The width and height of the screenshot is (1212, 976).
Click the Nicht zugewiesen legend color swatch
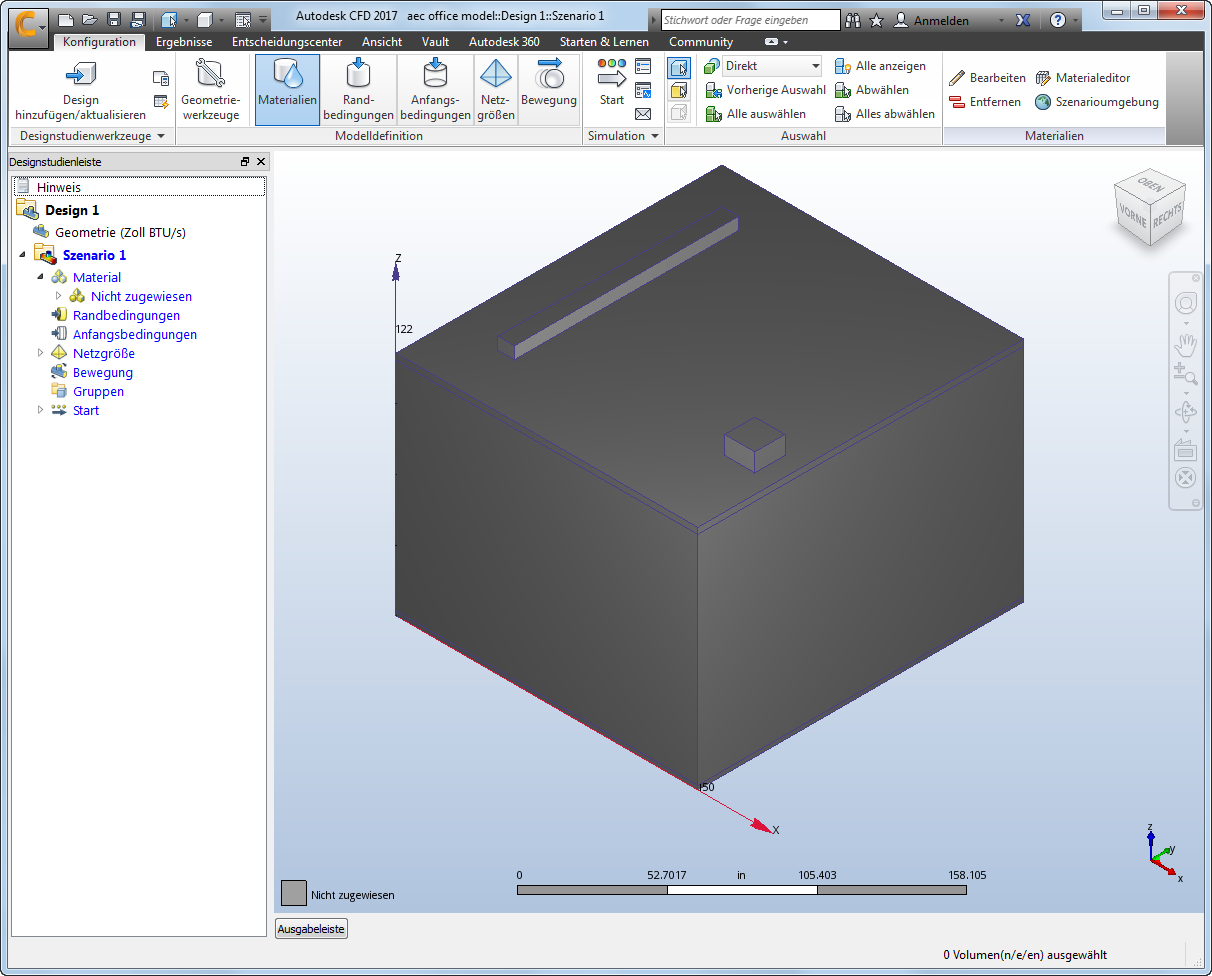pyautogui.click(x=294, y=893)
